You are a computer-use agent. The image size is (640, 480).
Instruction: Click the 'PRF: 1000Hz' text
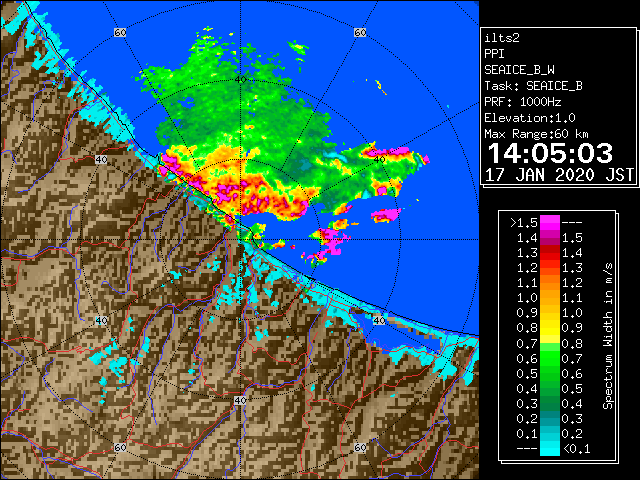tap(522, 102)
